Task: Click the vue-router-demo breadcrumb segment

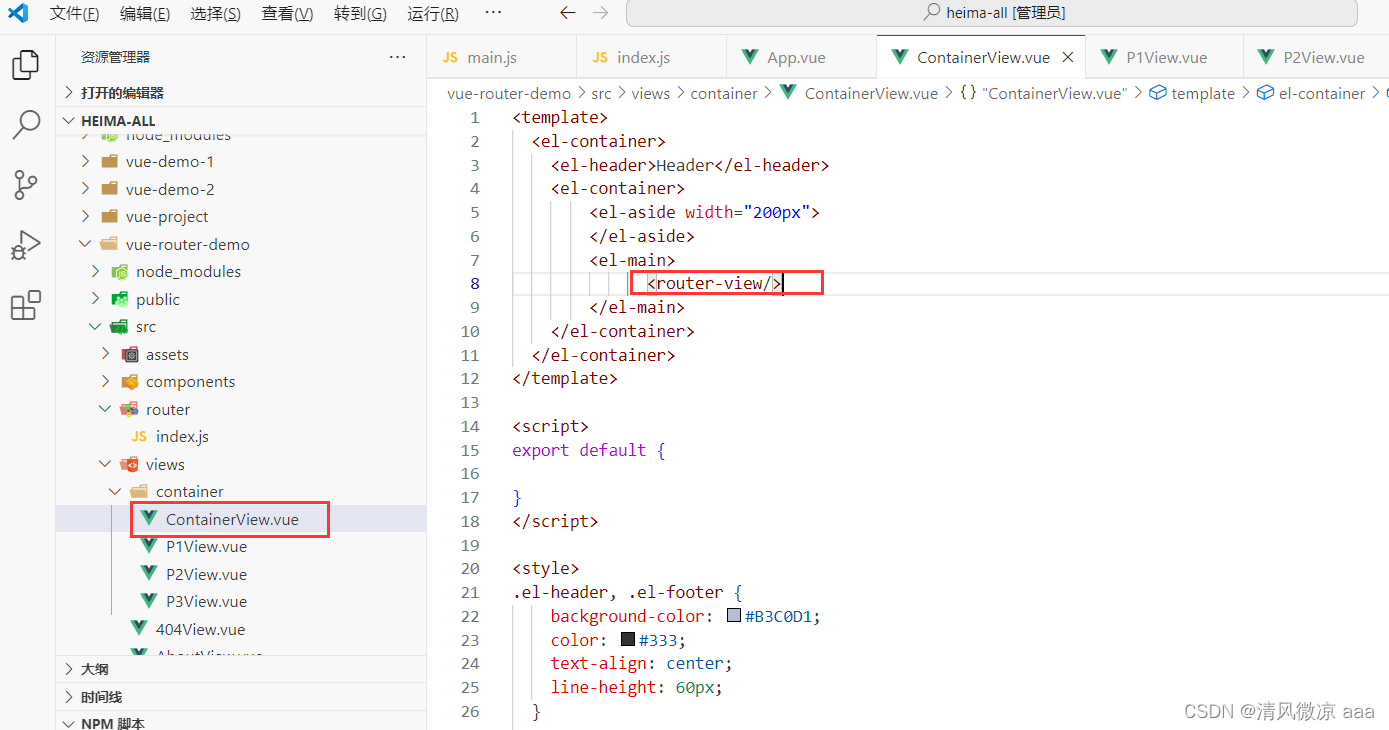Action: [x=509, y=93]
